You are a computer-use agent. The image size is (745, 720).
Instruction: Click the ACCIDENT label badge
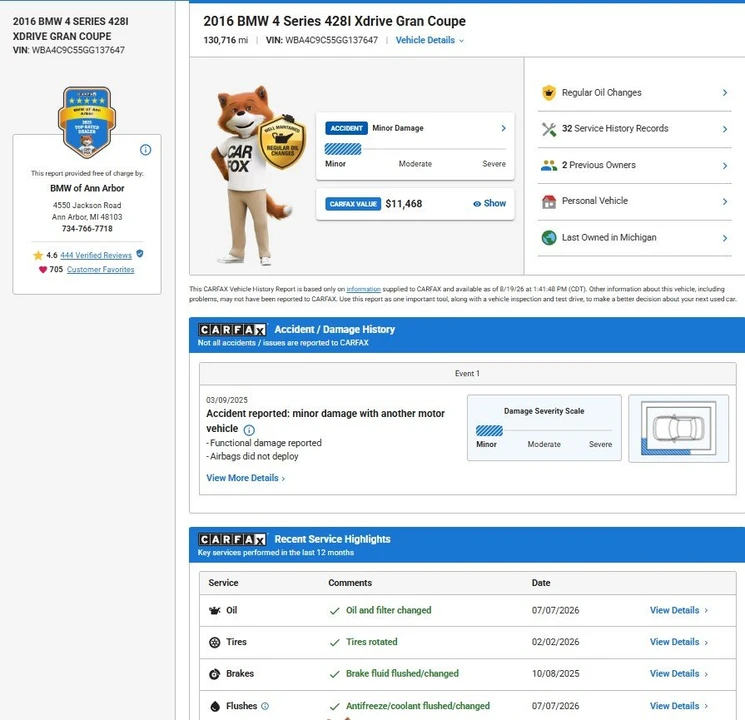(x=346, y=128)
